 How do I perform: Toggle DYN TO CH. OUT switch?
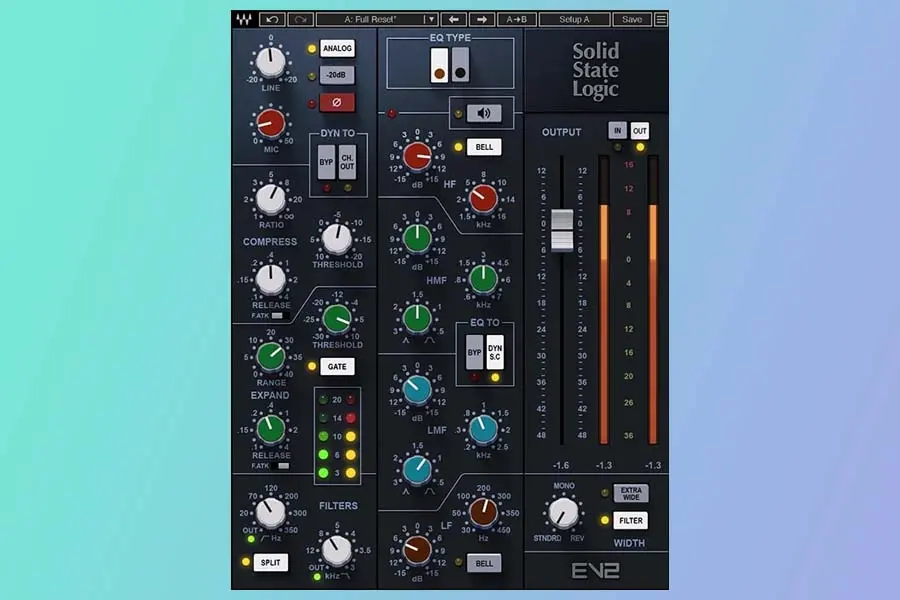tap(347, 161)
